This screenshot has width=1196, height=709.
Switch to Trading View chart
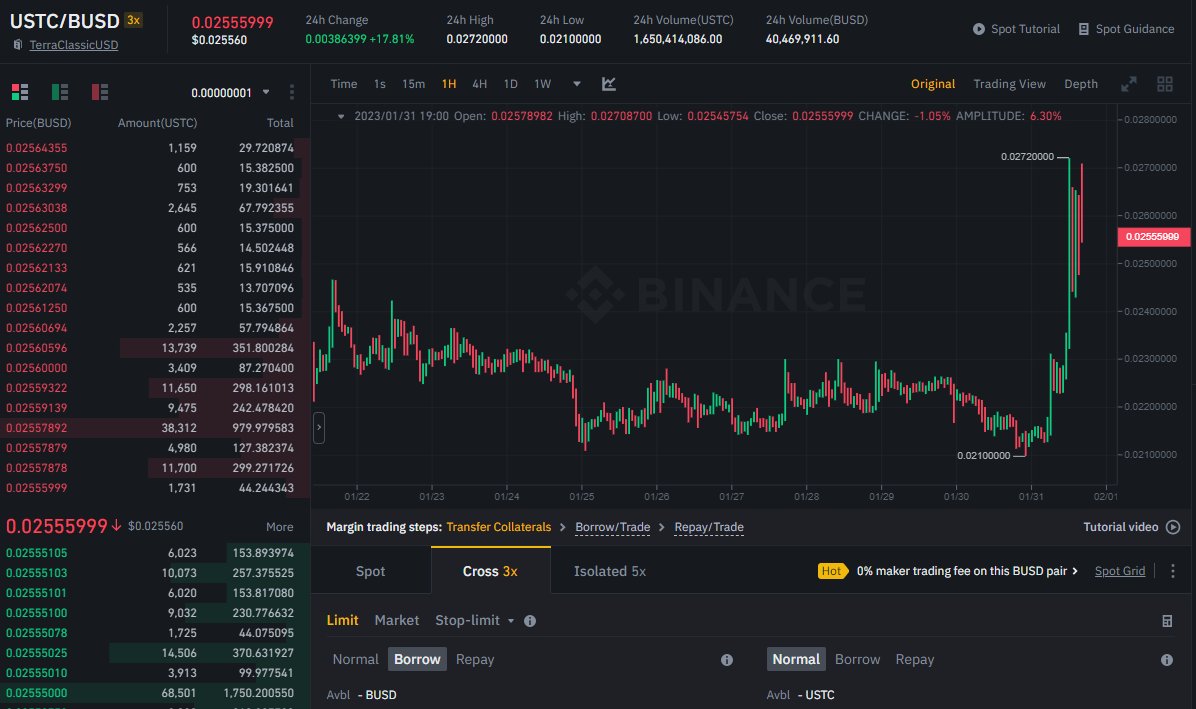tap(1009, 84)
